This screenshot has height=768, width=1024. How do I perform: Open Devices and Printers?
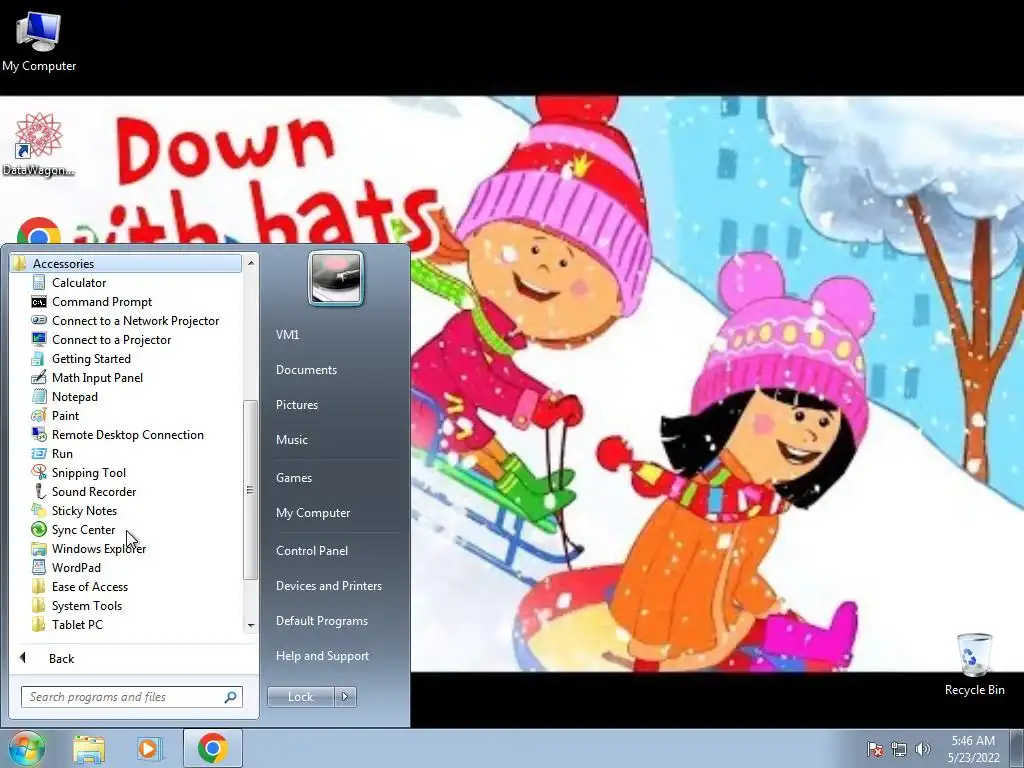(x=328, y=586)
